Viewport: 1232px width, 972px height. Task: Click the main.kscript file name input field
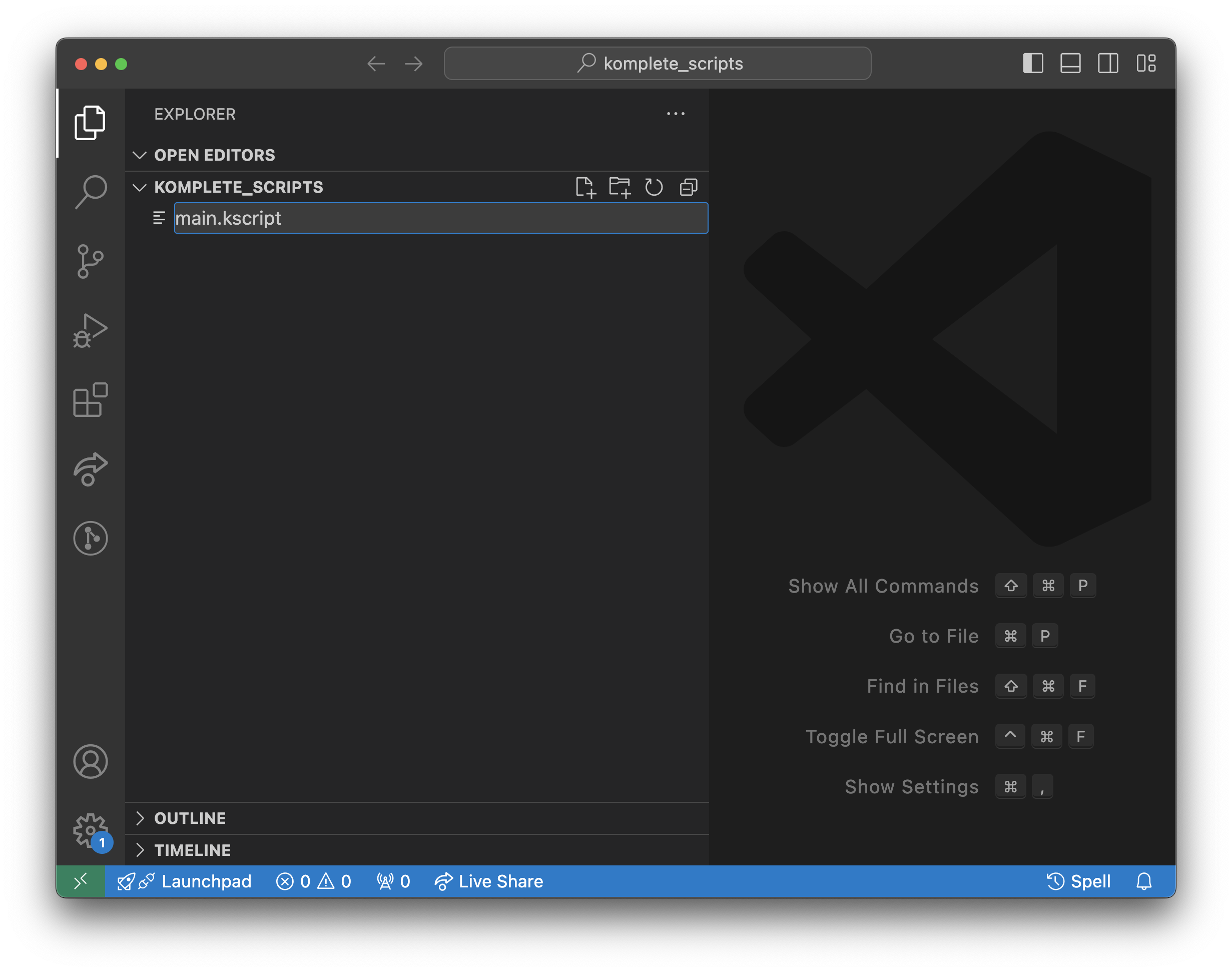pyautogui.click(x=441, y=218)
